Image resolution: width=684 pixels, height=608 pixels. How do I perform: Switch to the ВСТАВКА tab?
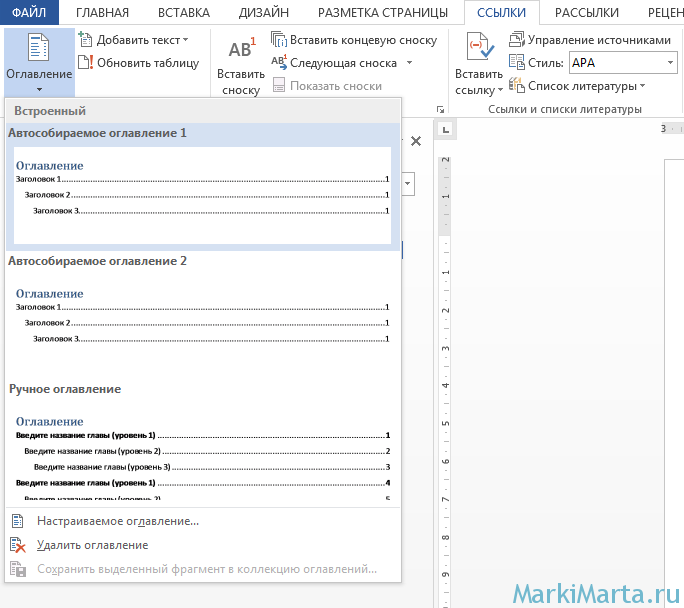tap(184, 13)
